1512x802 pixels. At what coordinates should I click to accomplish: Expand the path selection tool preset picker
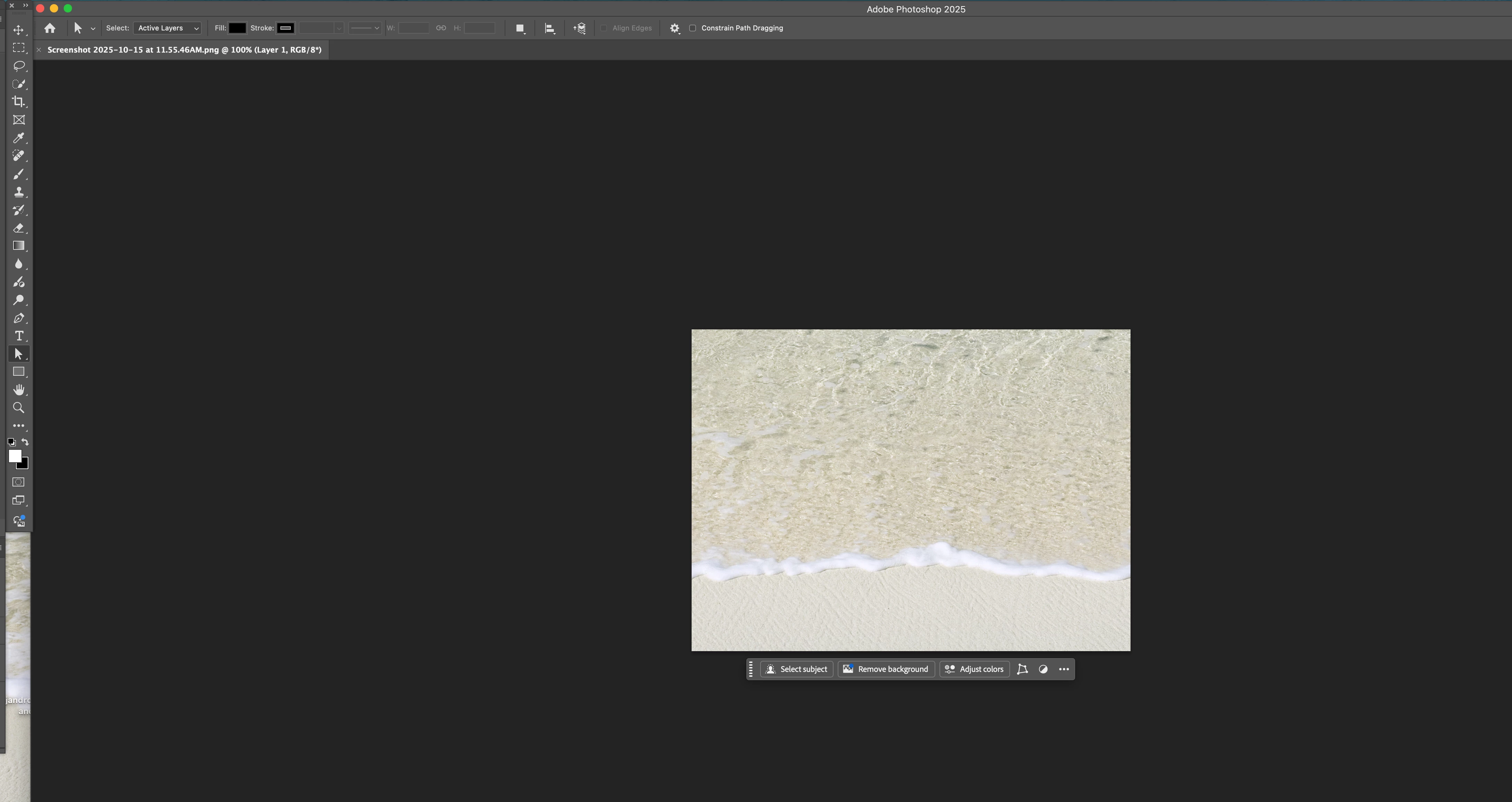click(x=93, y=29)
